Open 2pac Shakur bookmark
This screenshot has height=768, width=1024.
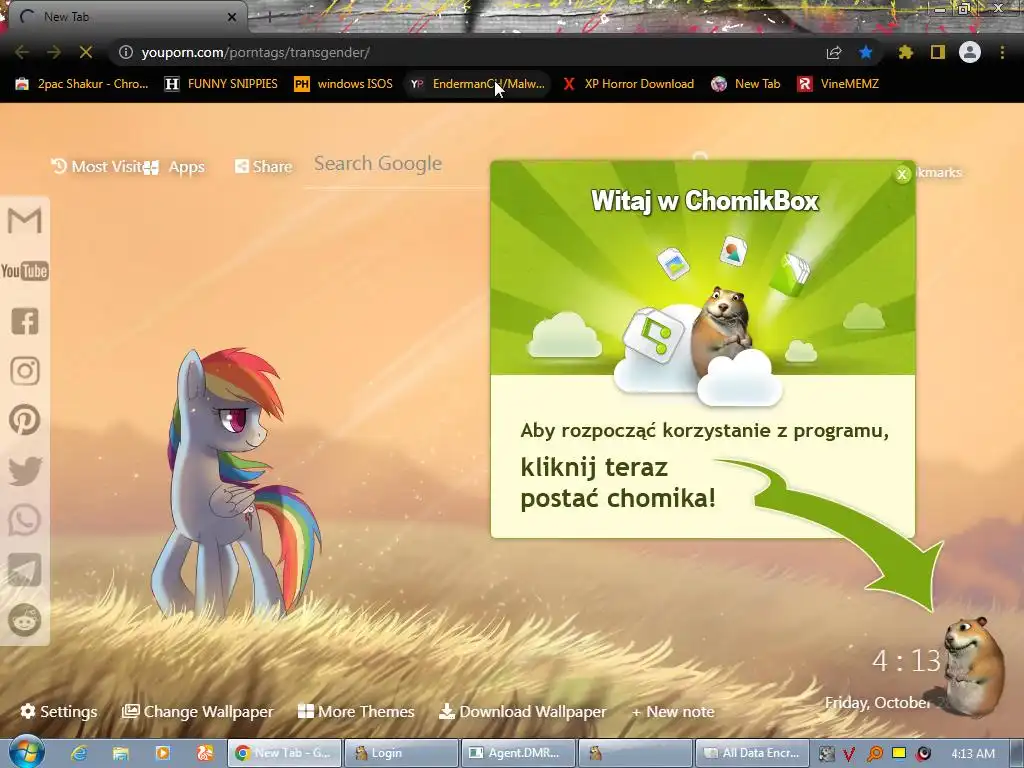coord(82,84)
